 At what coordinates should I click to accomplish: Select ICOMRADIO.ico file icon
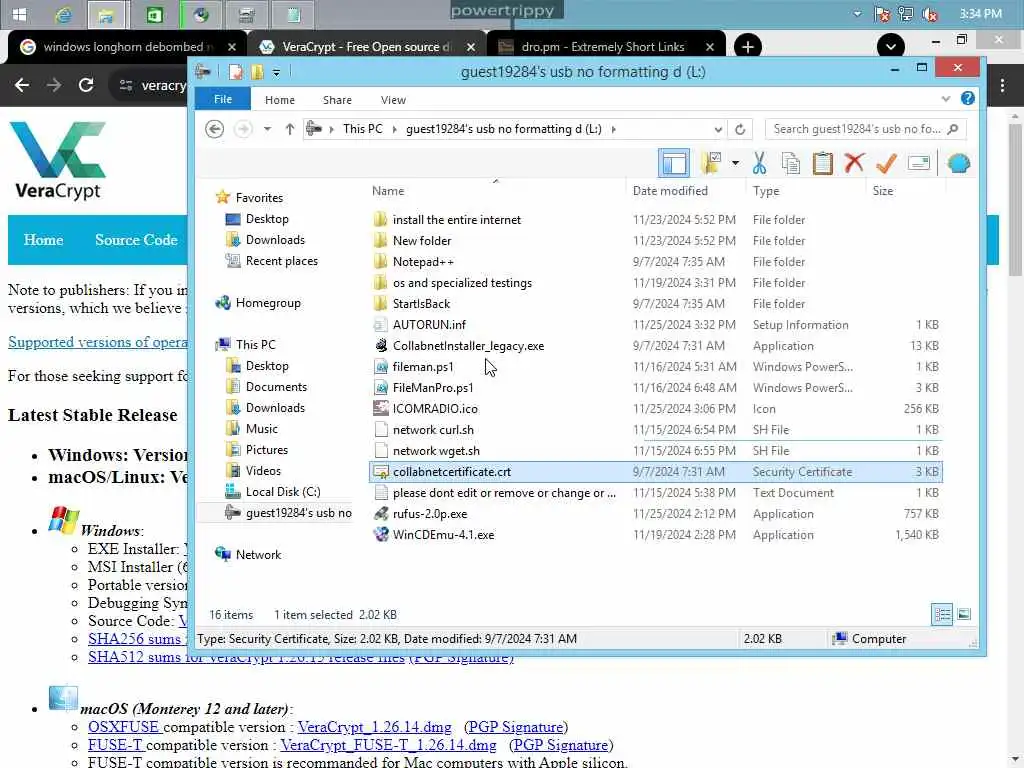(x=380, y=408)
